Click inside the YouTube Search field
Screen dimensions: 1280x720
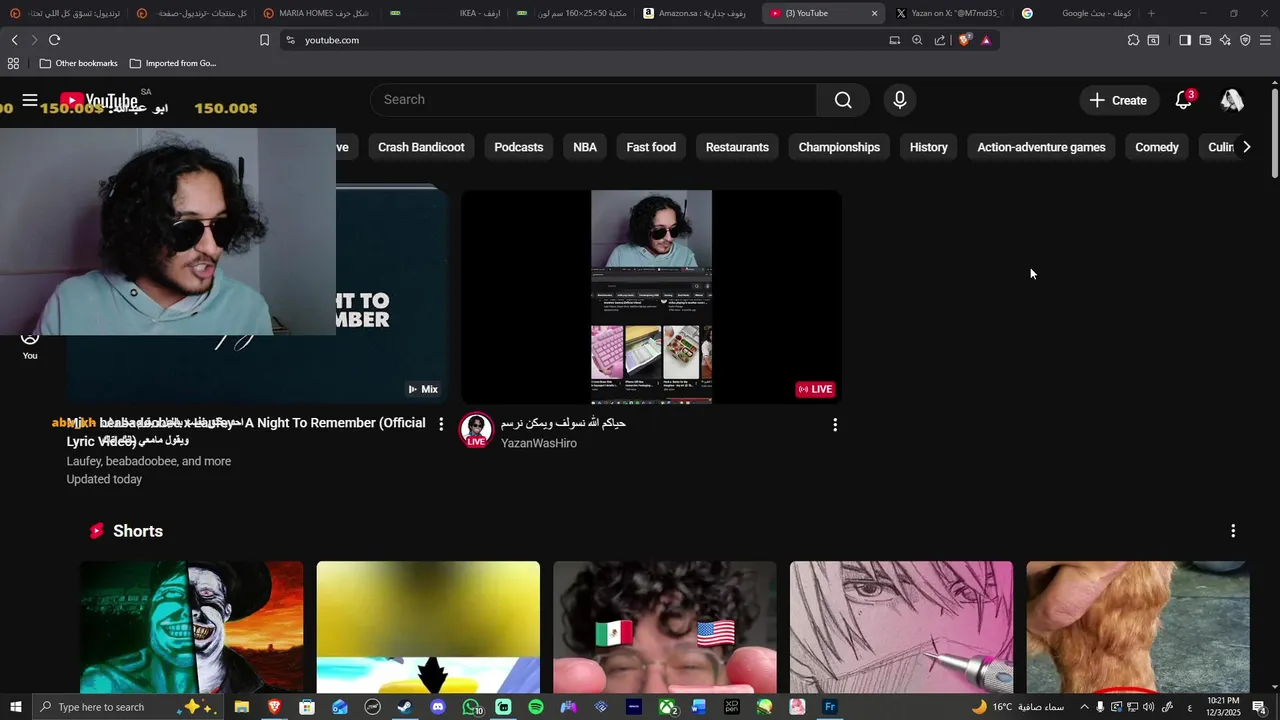594,100
